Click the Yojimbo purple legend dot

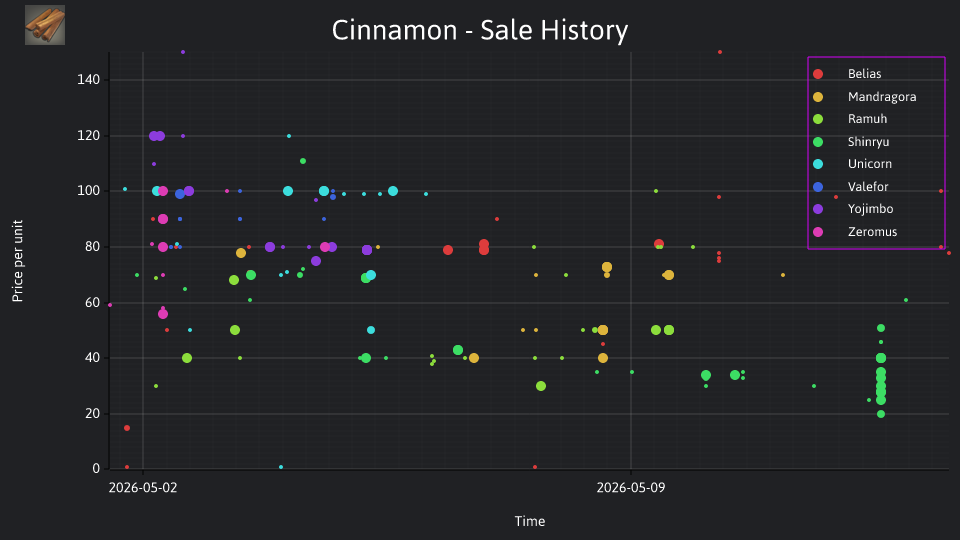click(818, 209)
